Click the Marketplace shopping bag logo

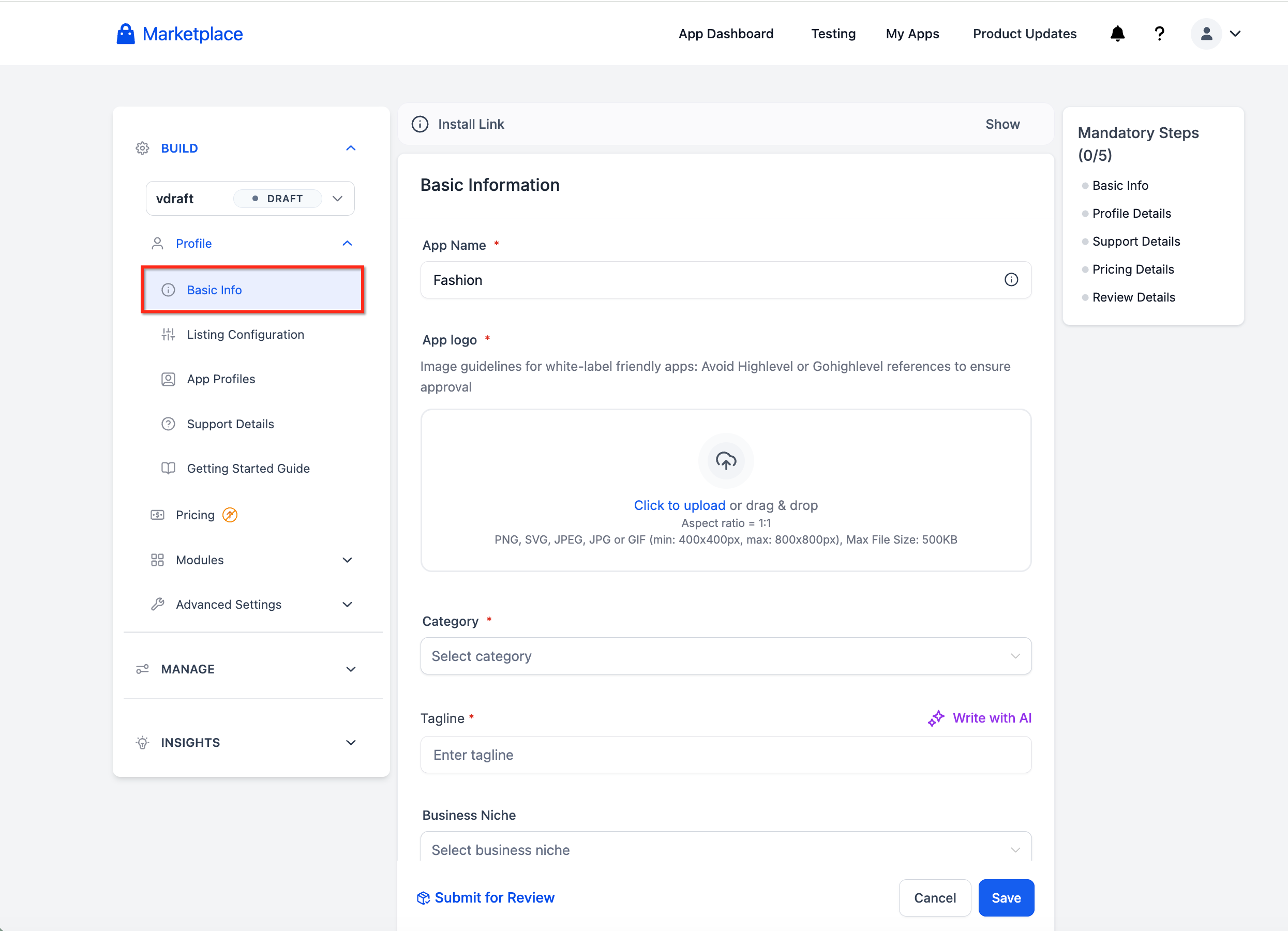click(x=126, y=34)
